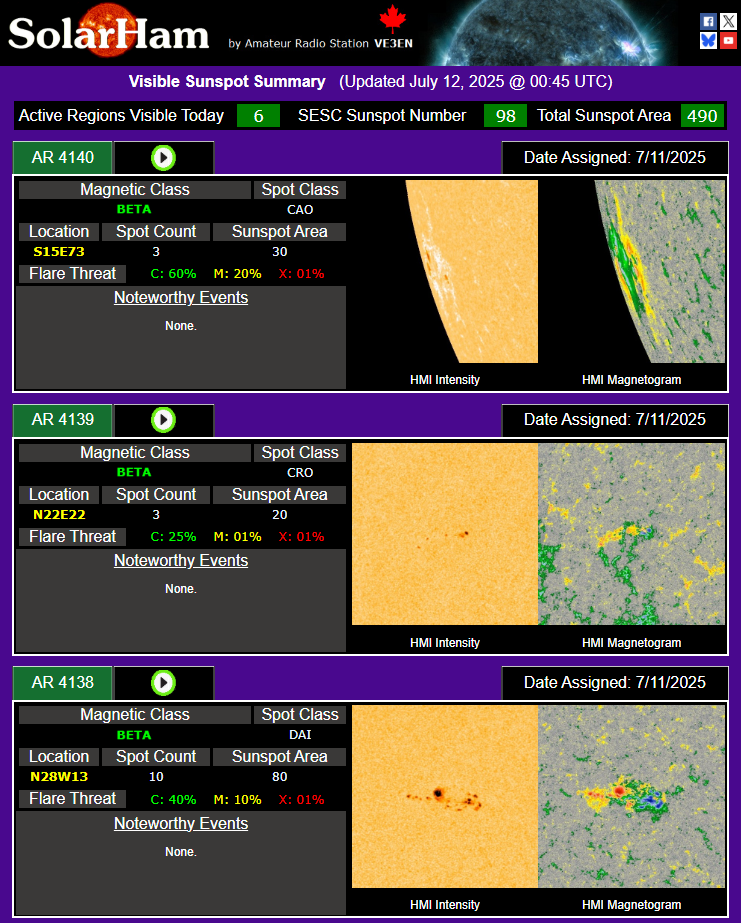Click the Bluesky butterfly icon
The height and width of the screenshot is (923, 741).
(708, 40)
